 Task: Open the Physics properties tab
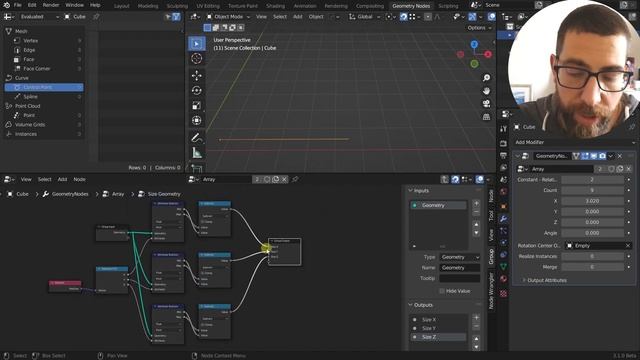tap(503, 242)
